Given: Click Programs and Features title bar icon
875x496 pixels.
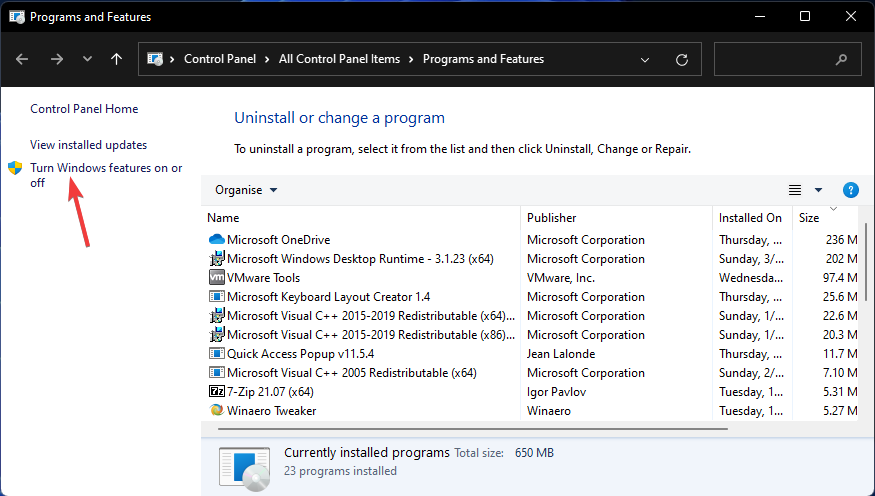Looking at the screenshot, I should pos(17,17).
